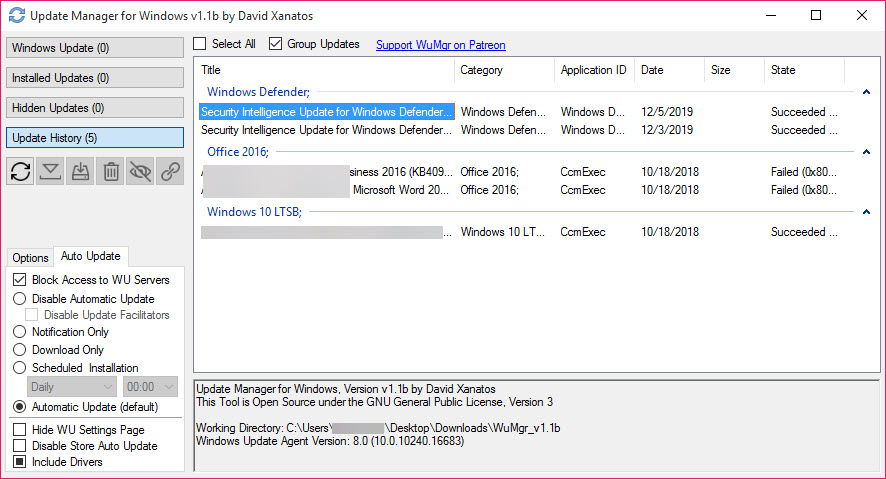This screenshot has height=479, width=886.
Task: Open the 00:00 time dropdown
Action: (x=150, y=387)
